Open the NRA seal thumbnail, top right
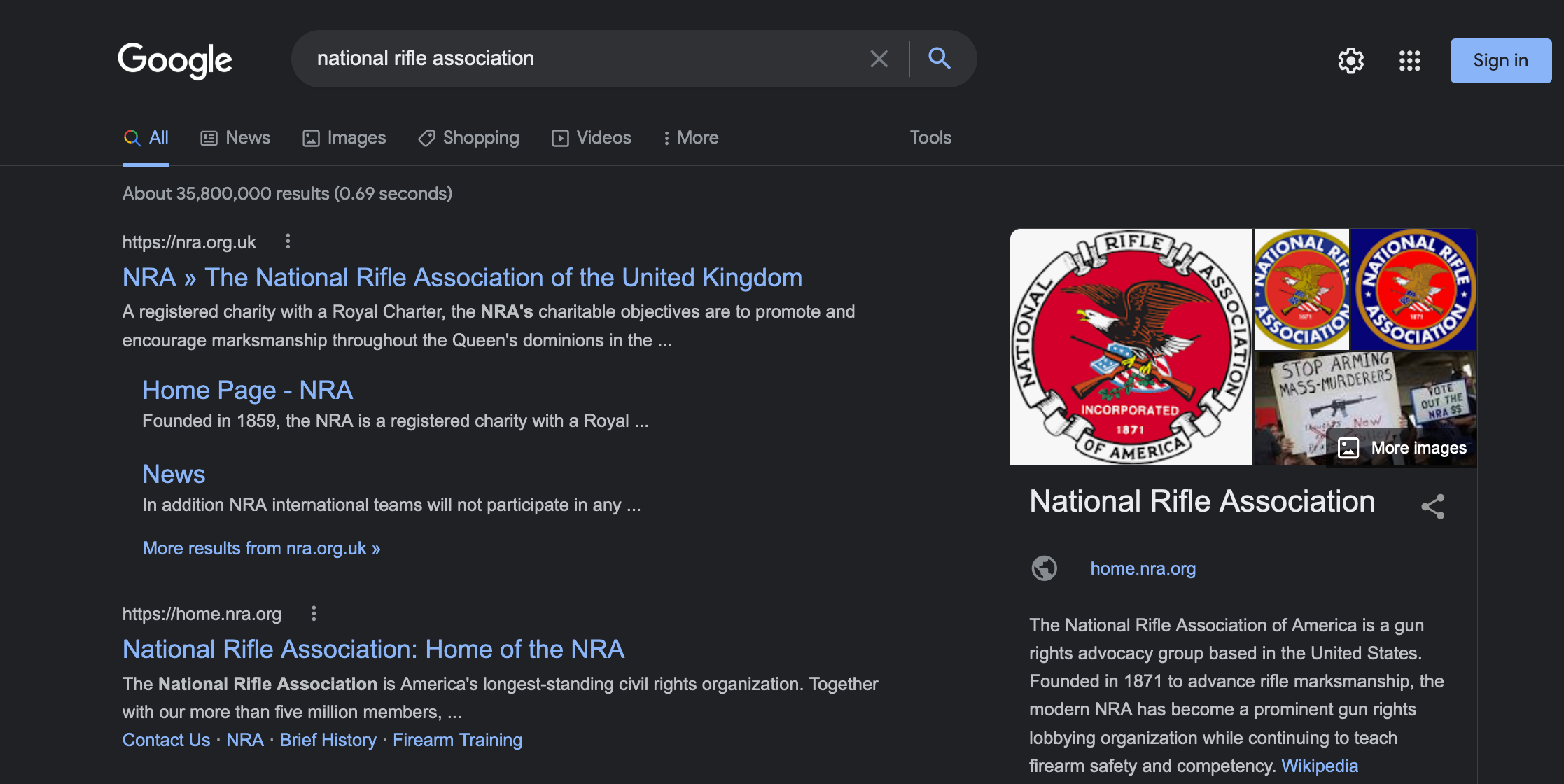 (x=1413, y=289)
